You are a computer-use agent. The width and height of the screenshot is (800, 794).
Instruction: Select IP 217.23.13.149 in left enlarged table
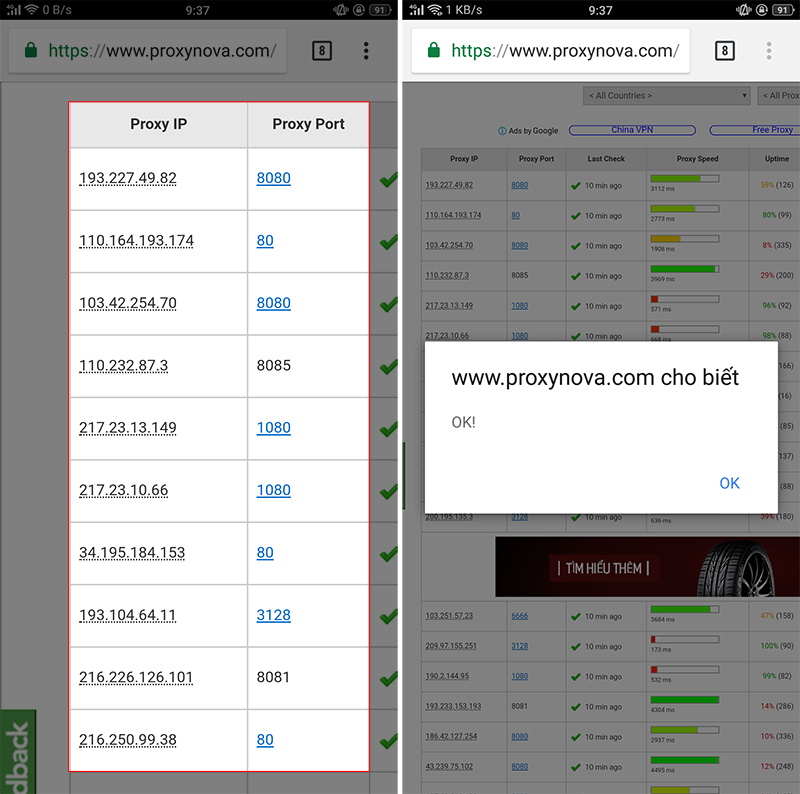click(x=128, y=428)
